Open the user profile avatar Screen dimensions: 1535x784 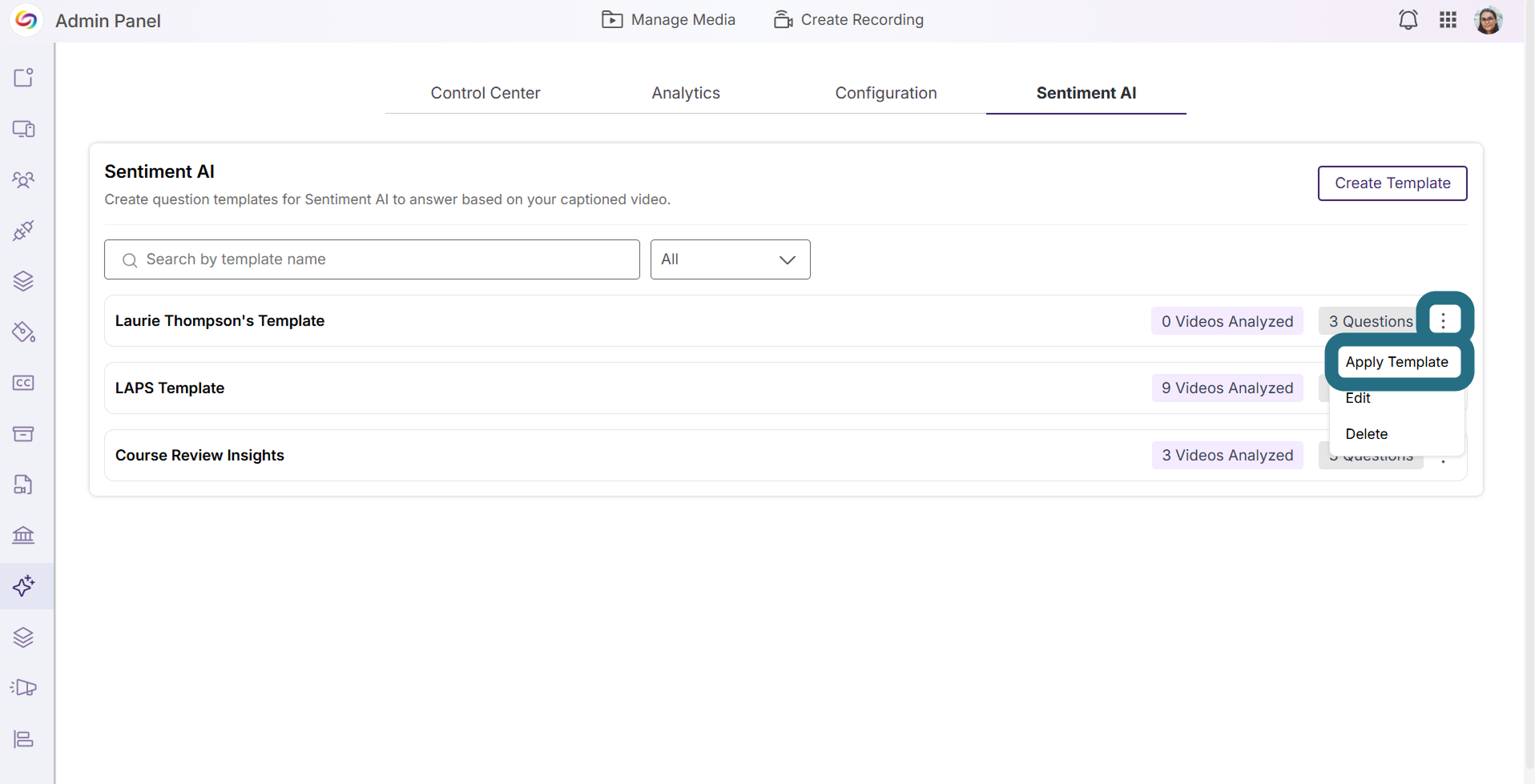(x=1489, y=20)
